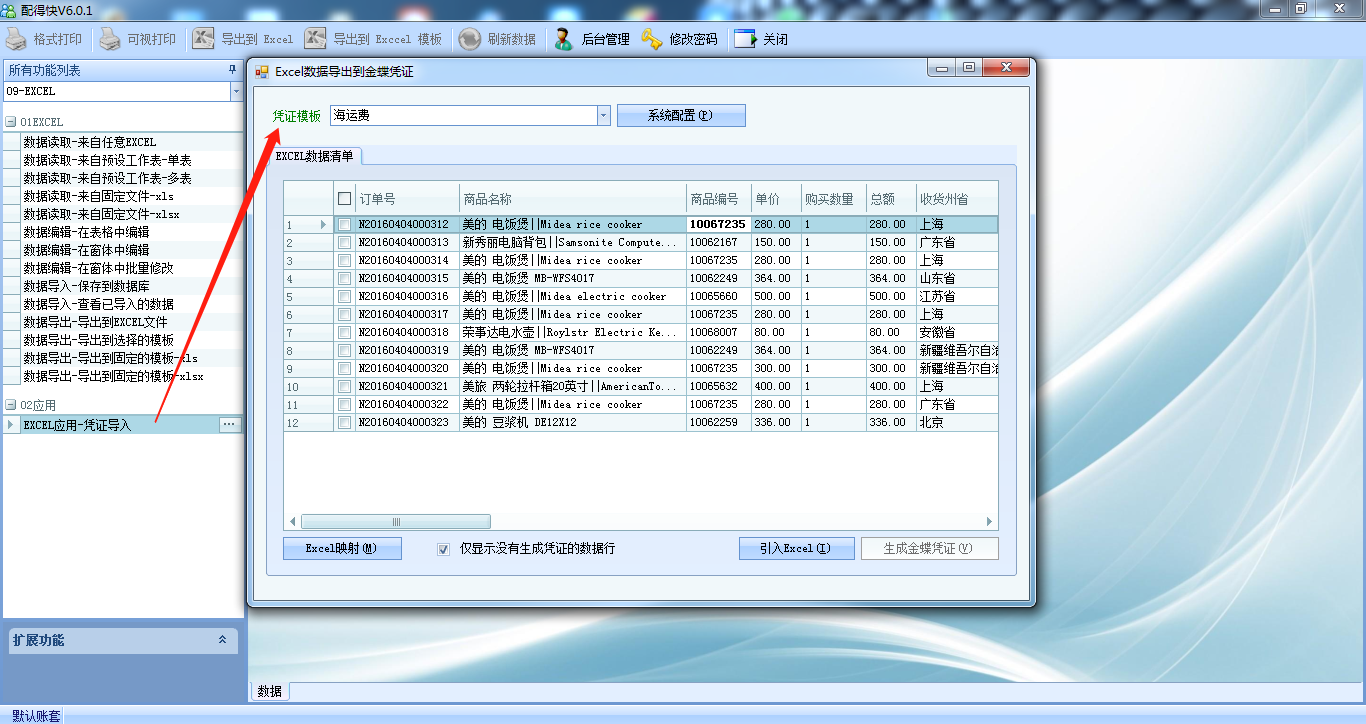Collapse the 扩展功能 panel chevron
The image size is (1366, 724).
pyautogui.click(x=222, y=640)
